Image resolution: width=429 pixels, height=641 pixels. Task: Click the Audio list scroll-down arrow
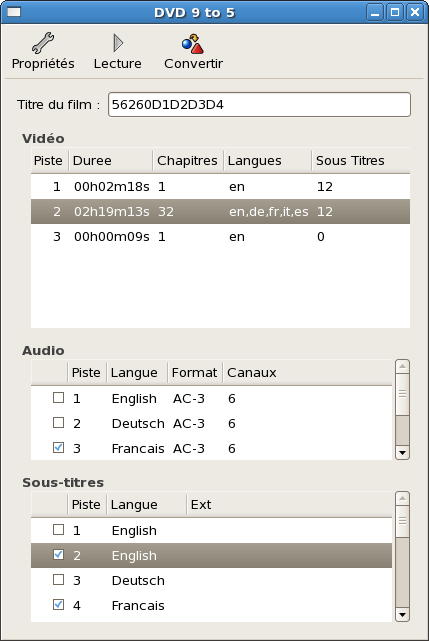[402, 452]
